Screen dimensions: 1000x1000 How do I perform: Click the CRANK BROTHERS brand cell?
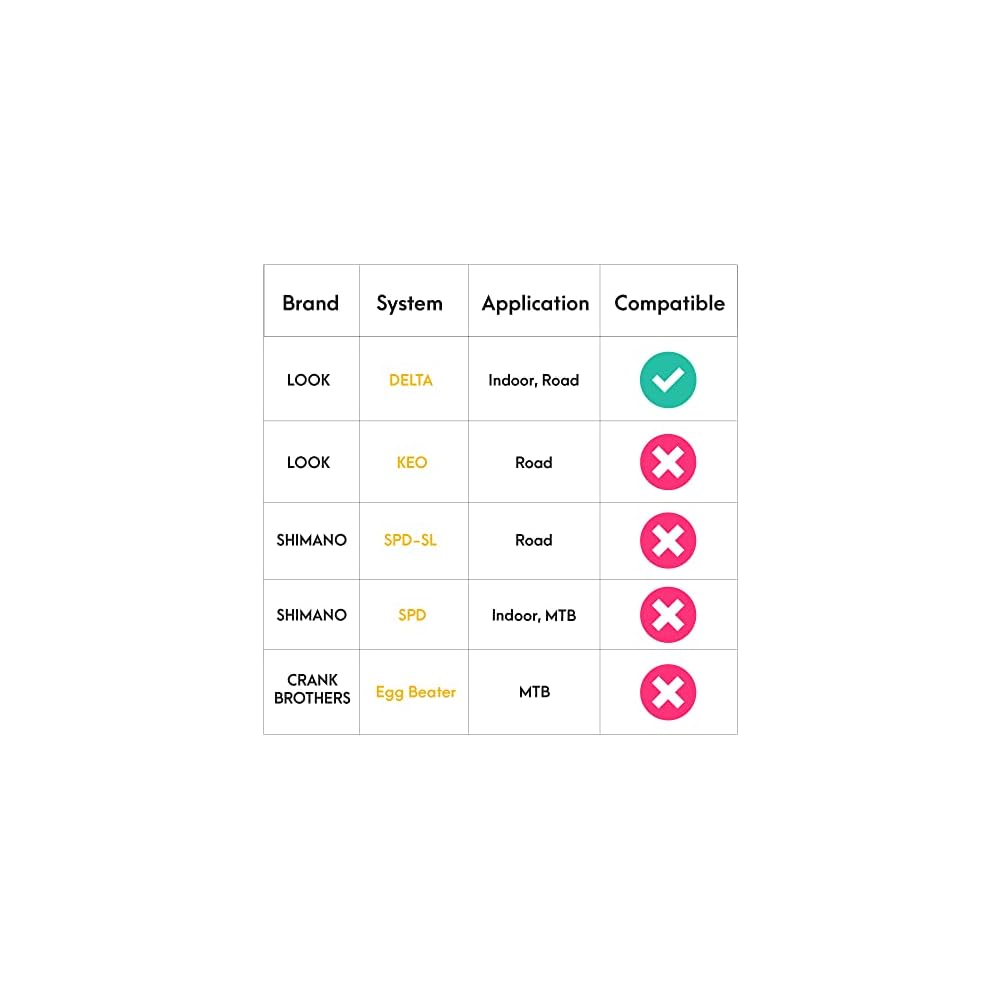pos(312,689)
